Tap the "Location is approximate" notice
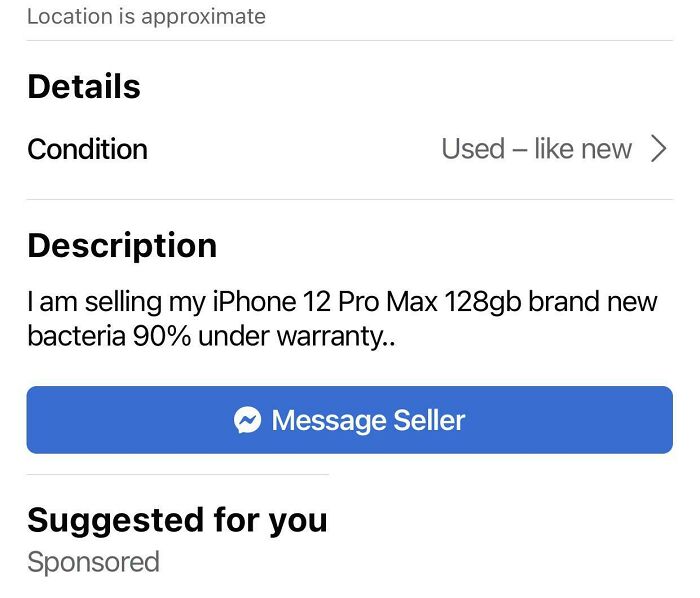 click(x=146, y=16)
